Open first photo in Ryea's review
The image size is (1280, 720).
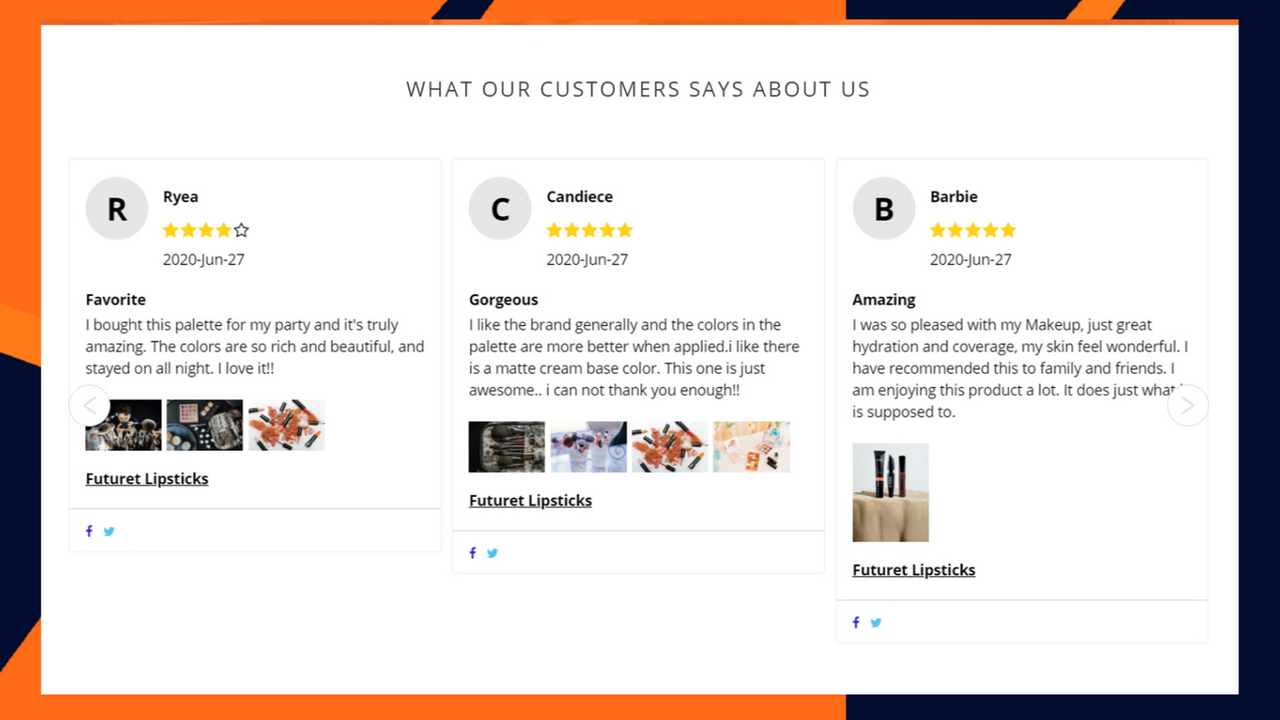pos(123,425)
